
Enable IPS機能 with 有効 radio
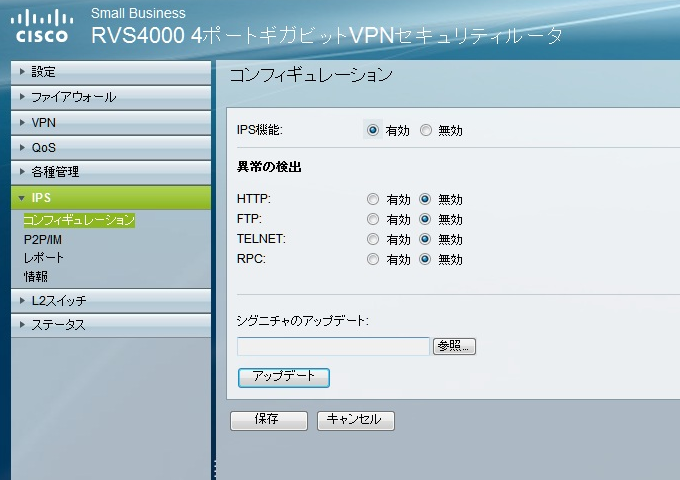tap(373, 130)
